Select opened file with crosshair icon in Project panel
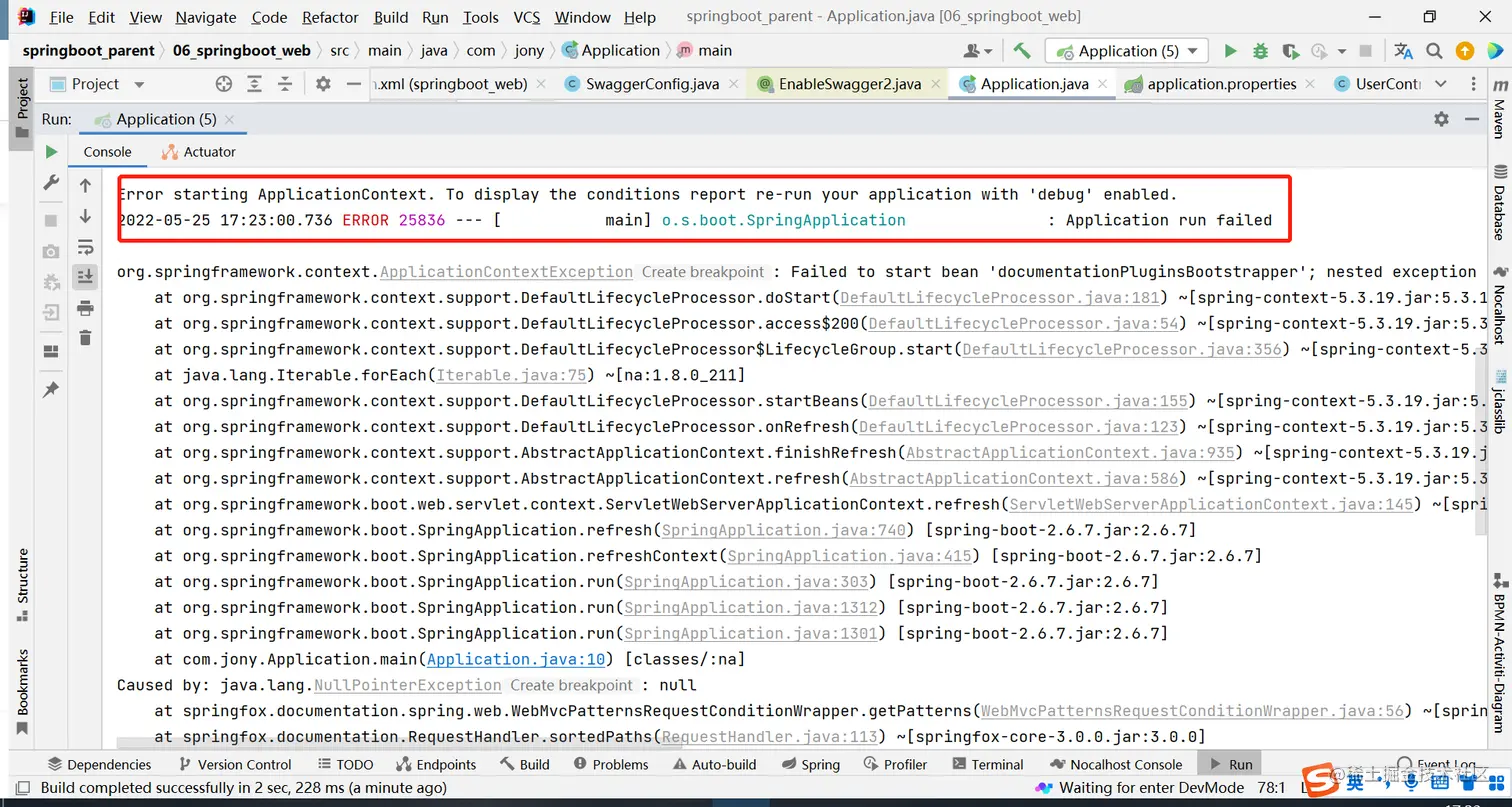This screenshot has height=807, width=1512. [224, 84]
